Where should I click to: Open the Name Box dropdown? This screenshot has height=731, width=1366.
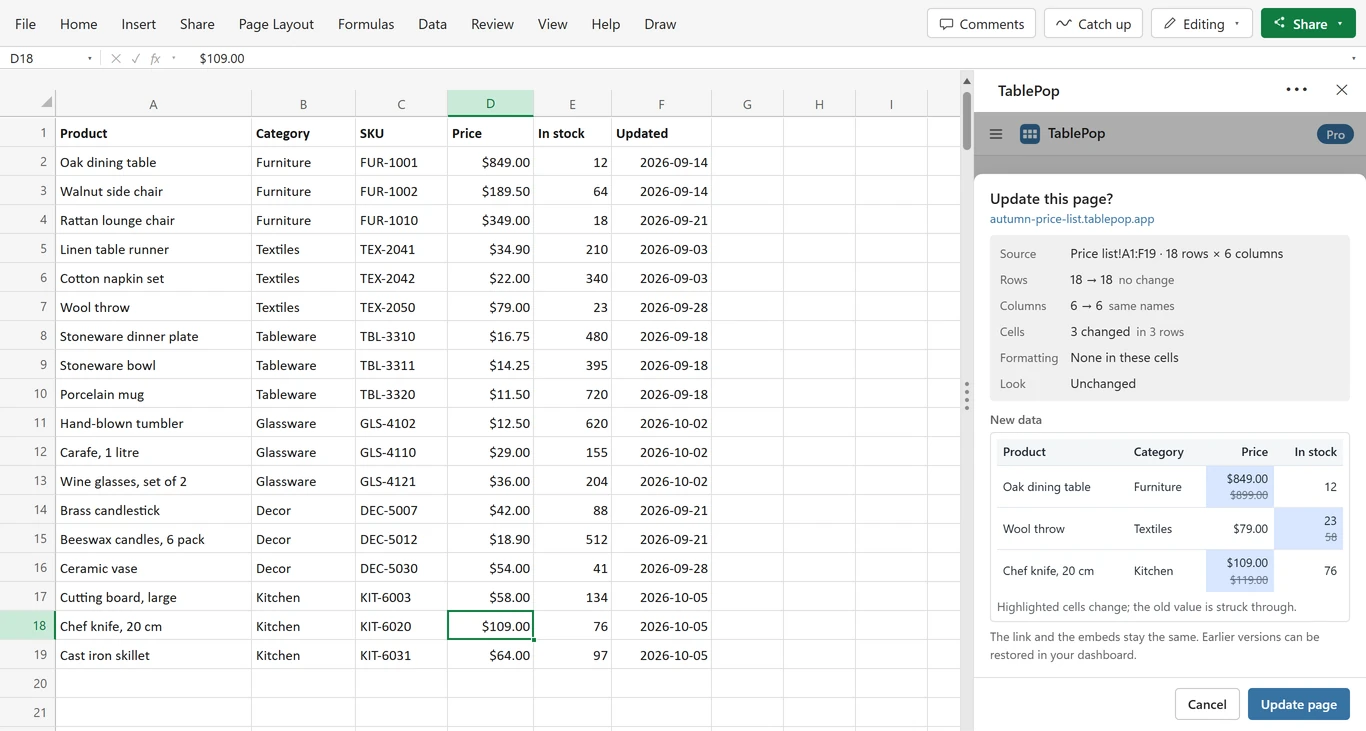click(x=90, y=59)
